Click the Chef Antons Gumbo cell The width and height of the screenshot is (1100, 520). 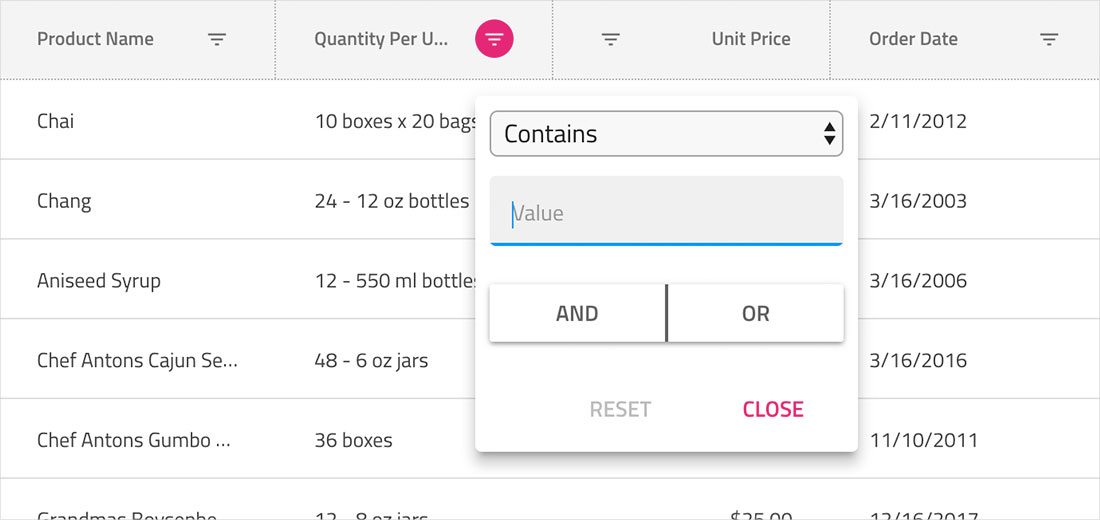point(134,440)
